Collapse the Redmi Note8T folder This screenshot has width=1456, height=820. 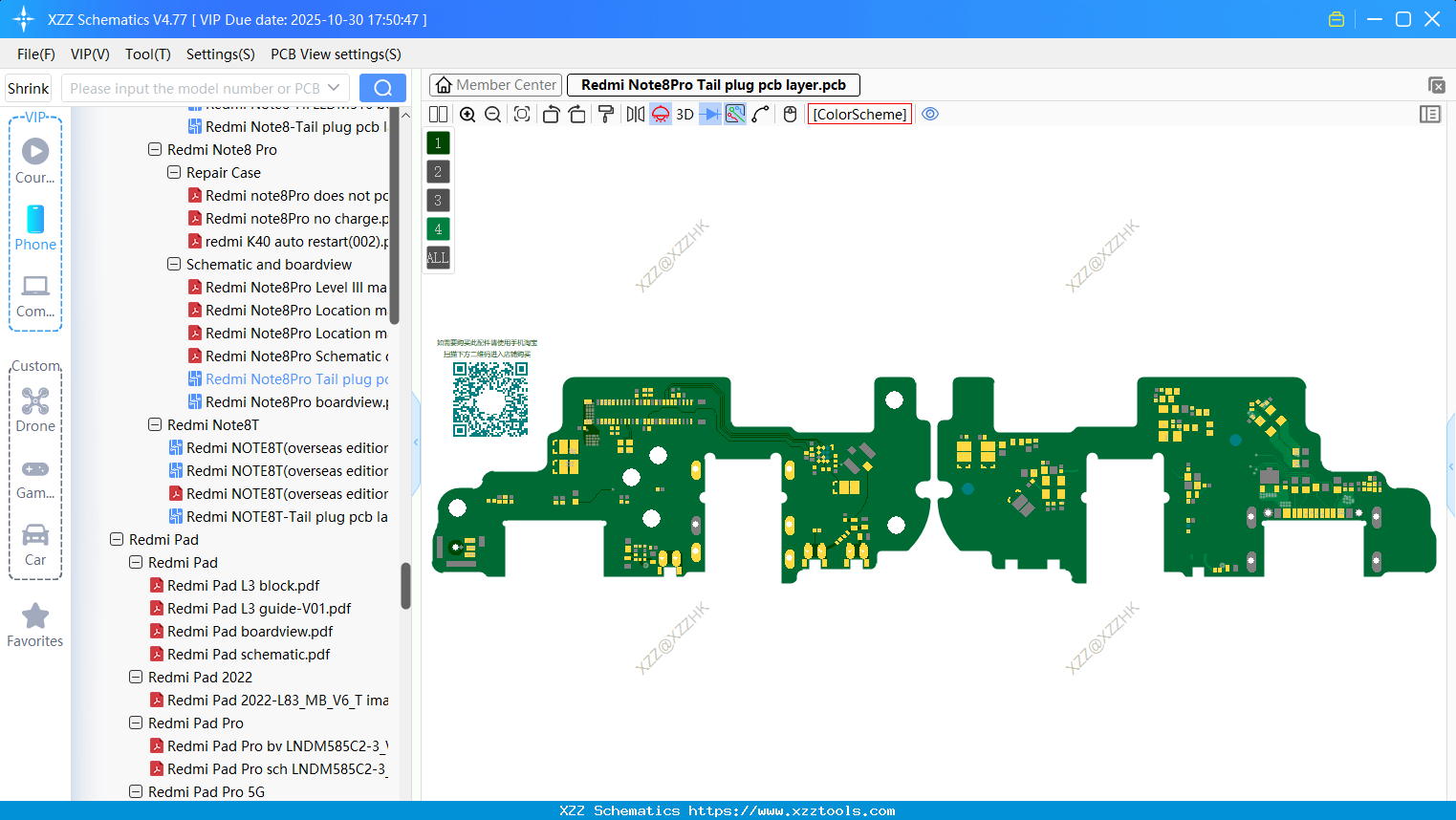(155, 425)
